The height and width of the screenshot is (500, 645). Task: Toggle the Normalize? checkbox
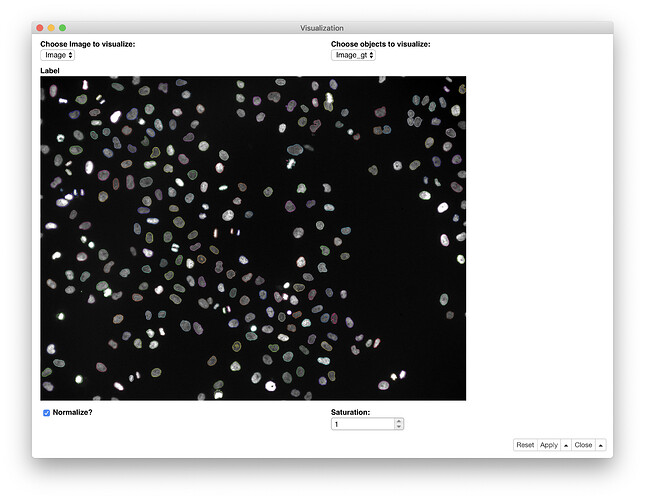point(46,413)
